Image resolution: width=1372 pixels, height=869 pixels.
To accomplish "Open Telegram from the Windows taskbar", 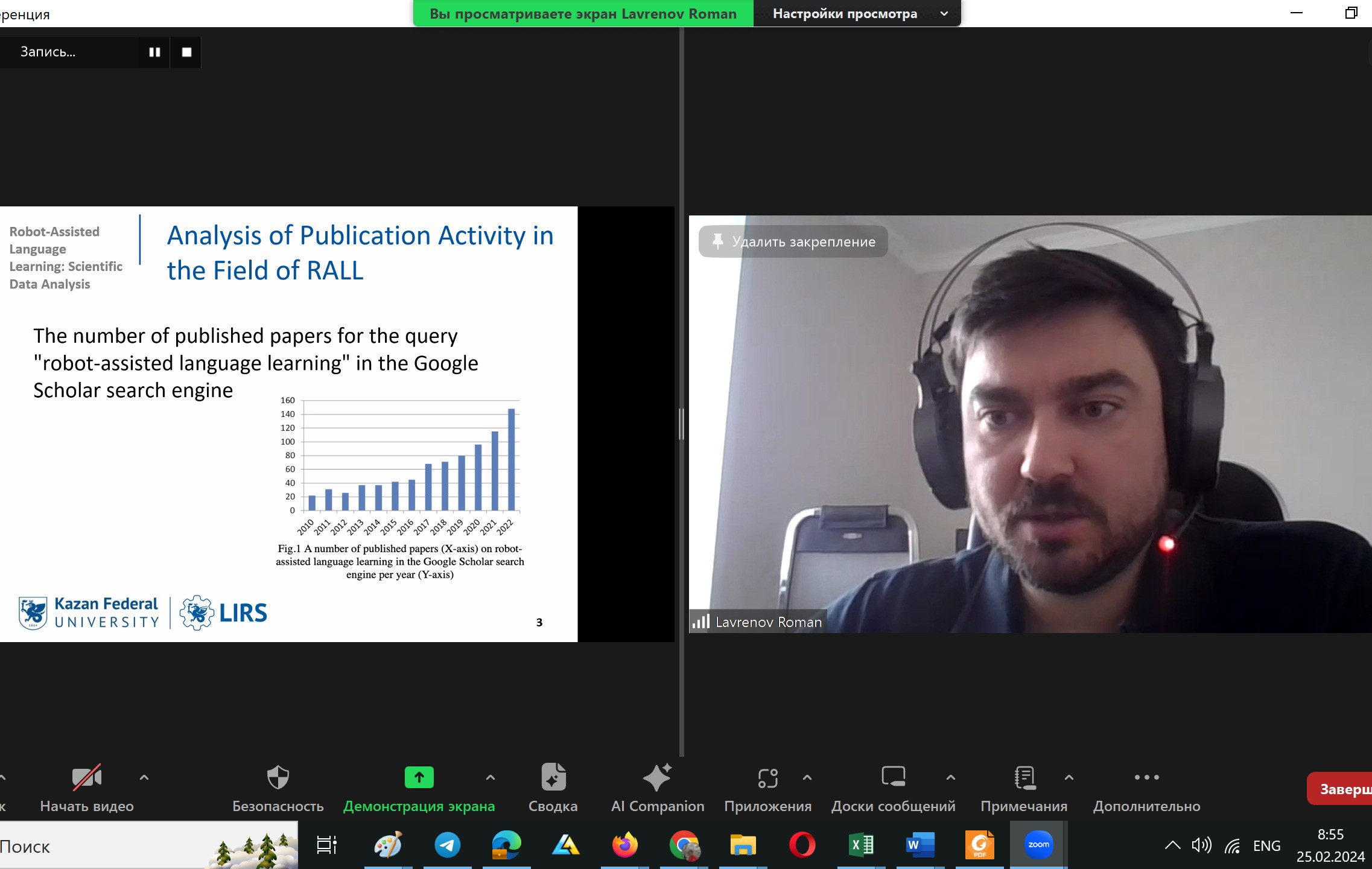I will 447,845.
